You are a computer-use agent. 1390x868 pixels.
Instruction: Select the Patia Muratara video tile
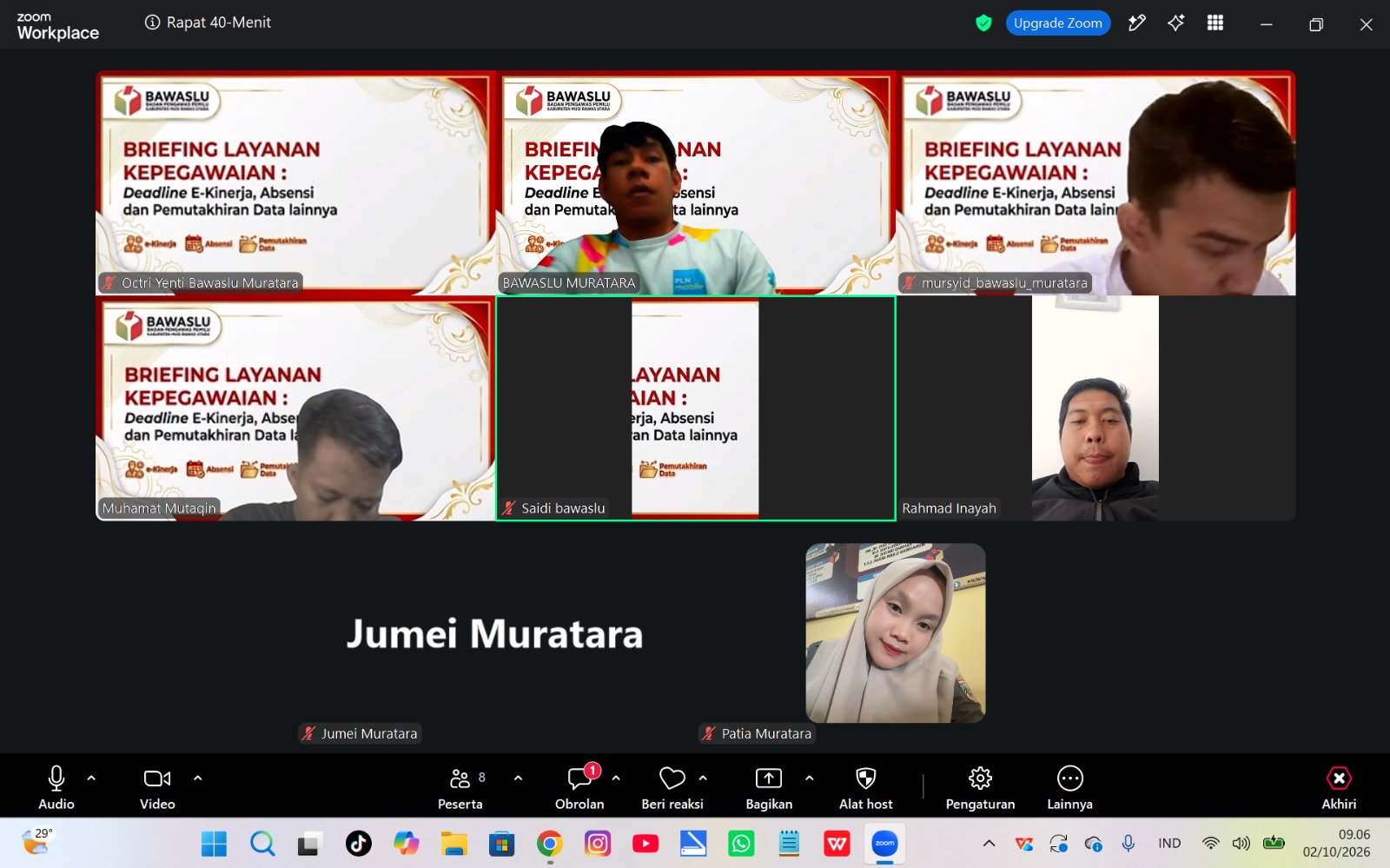pyautogui.click(x=896, y=633)
